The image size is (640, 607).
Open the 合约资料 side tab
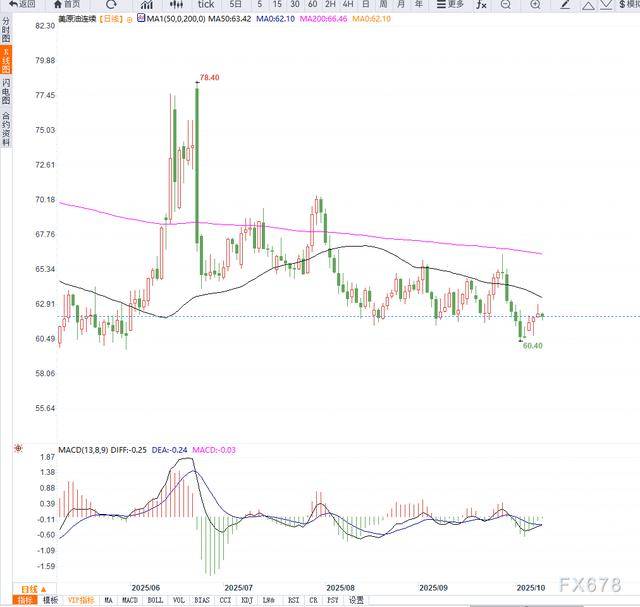coord(6,127)
